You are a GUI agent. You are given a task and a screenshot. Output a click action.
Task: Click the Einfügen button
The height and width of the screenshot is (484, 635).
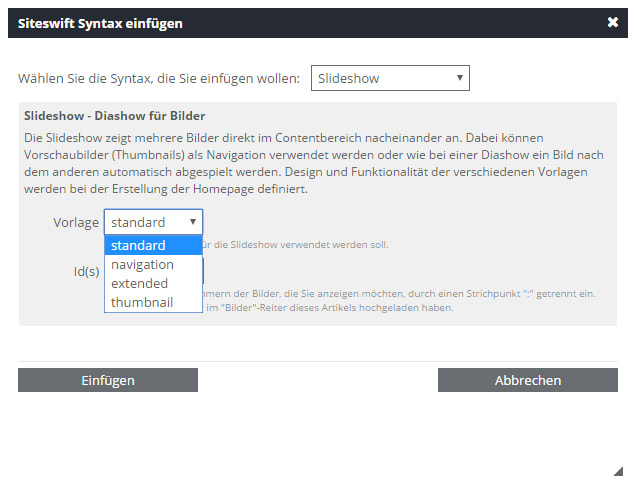(108, 380)
